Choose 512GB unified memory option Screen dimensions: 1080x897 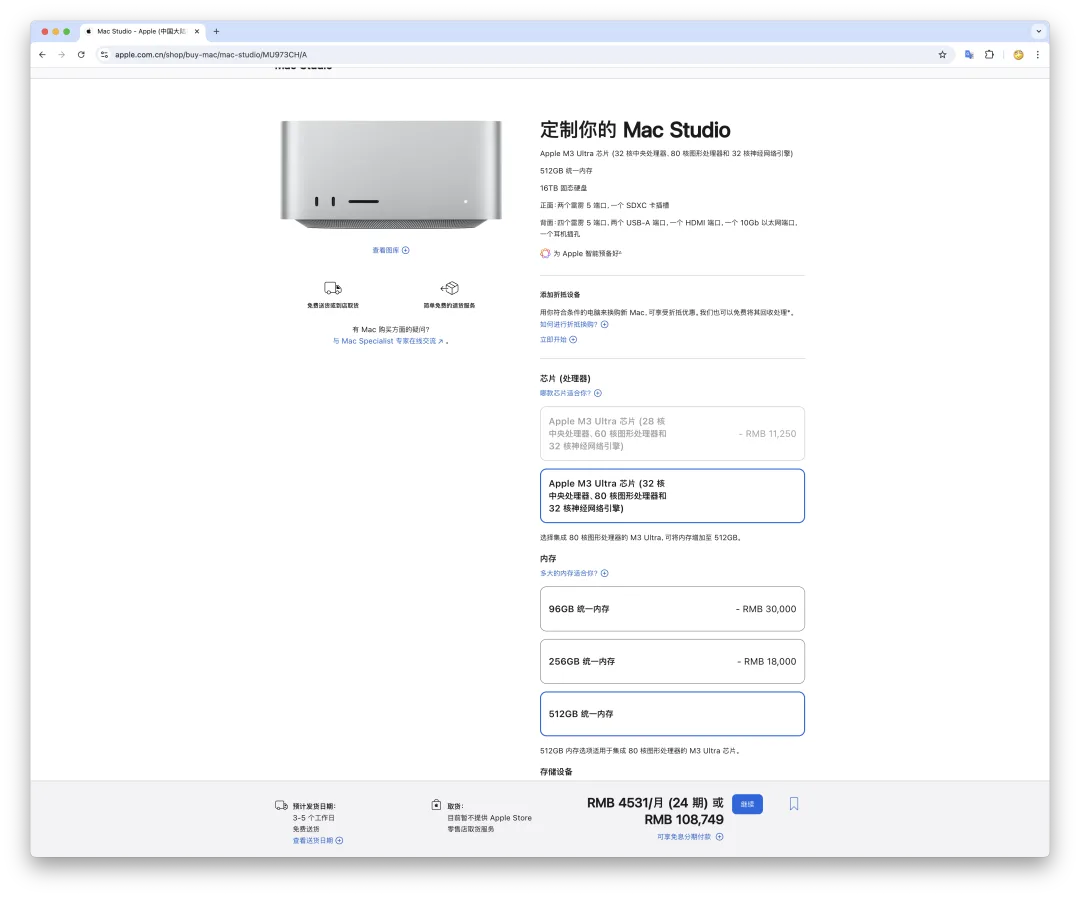pos(672,714)
